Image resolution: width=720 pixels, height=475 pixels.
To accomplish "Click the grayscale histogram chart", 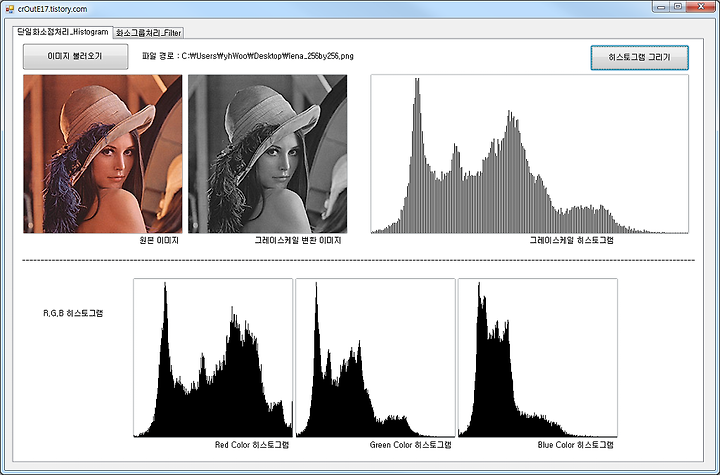I will (x=529, y=154).
